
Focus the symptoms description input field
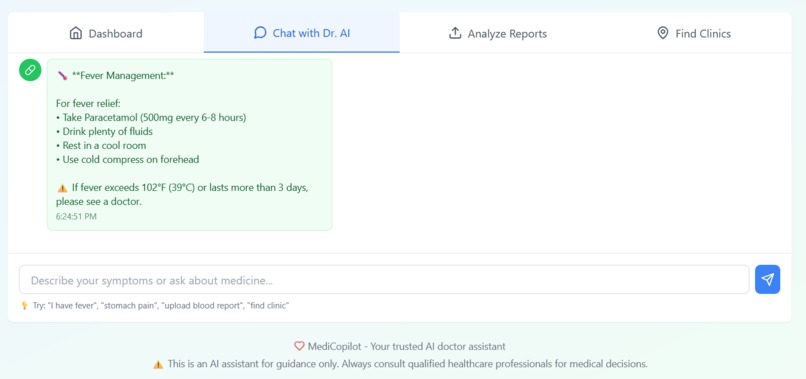point(384,280)
